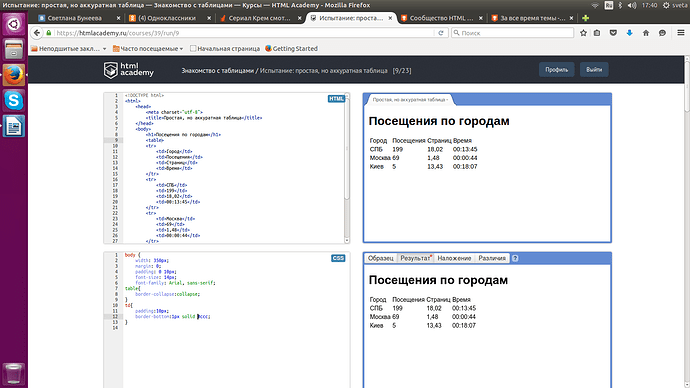The width and height of the screenshot is (690, 388).
Task: Click the CSS label badge in editor
Action: tap(338, 258)
